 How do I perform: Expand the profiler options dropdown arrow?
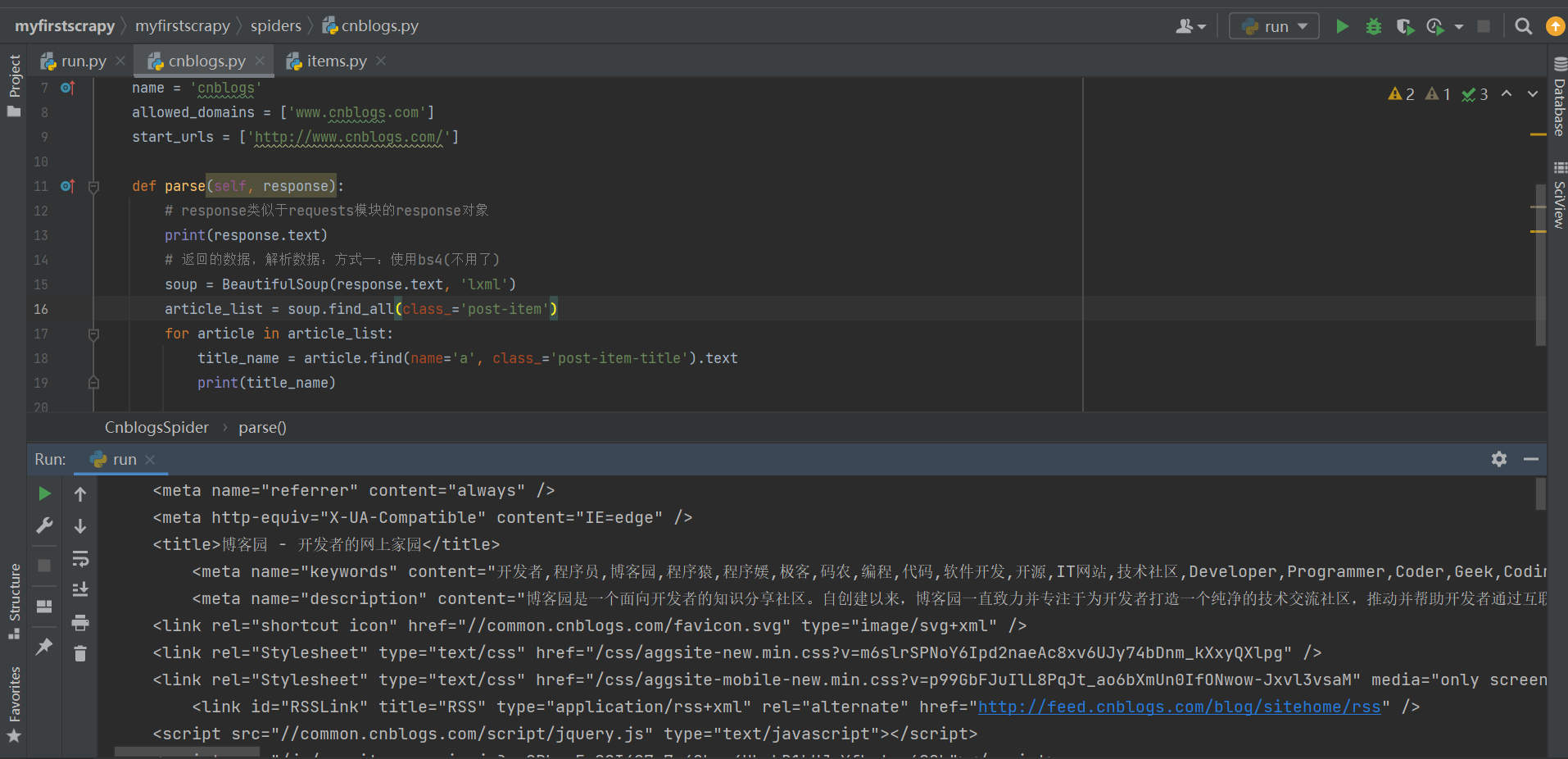pos(1459,27)
